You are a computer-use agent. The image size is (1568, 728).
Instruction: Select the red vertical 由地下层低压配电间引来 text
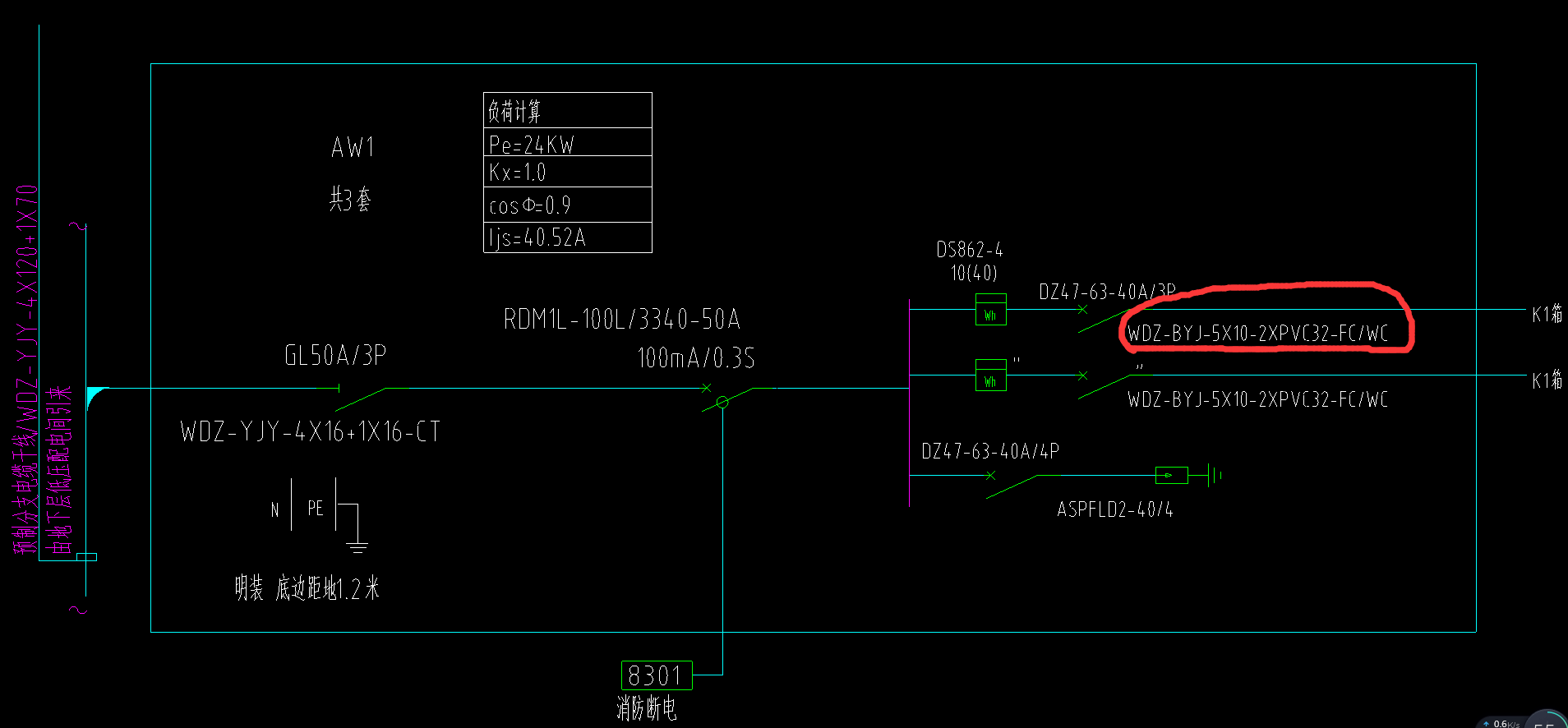(58, 470)
